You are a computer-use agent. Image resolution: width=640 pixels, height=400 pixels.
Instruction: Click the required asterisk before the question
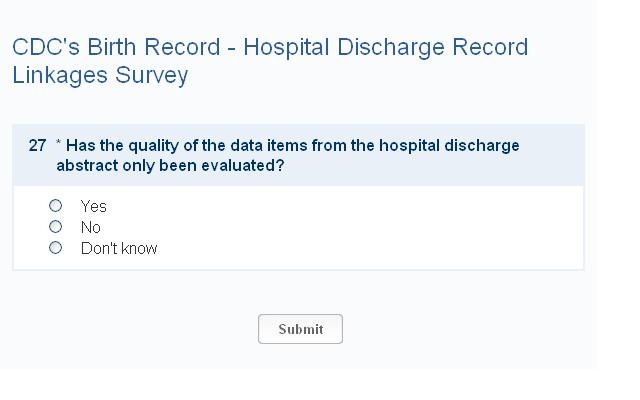tap(59, 146)
